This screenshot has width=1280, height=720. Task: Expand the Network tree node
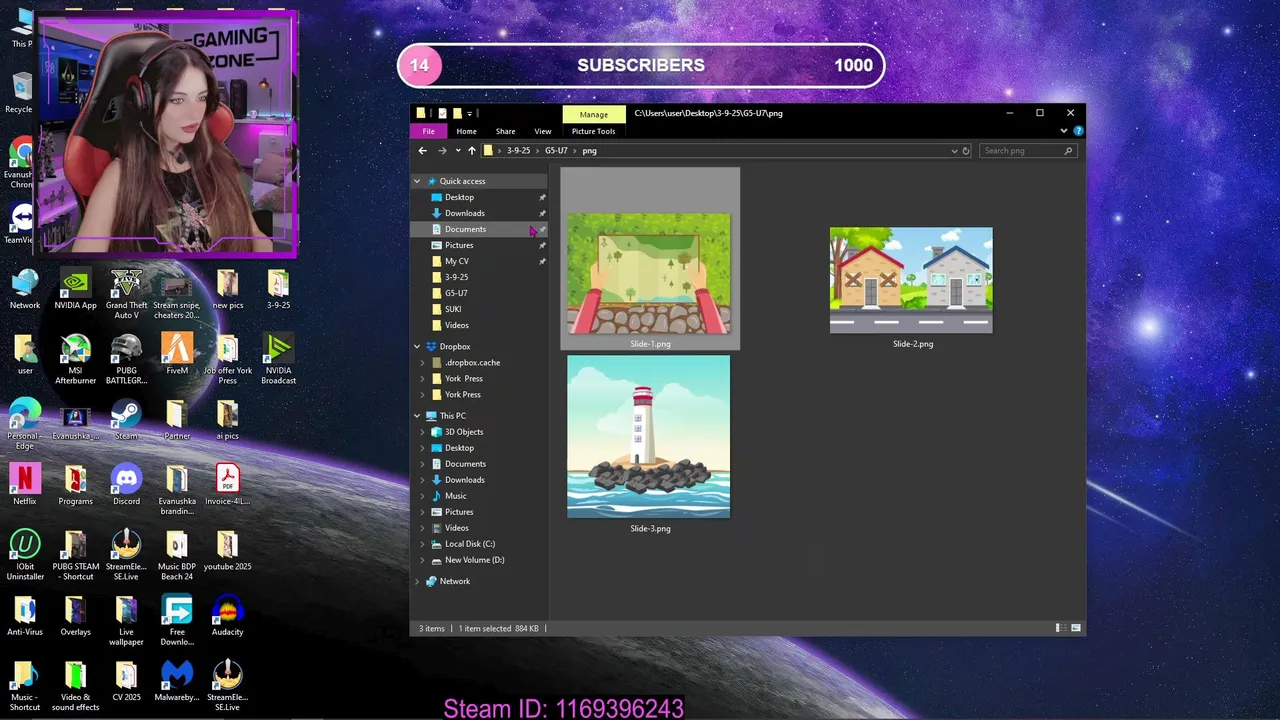pos(417,581)
